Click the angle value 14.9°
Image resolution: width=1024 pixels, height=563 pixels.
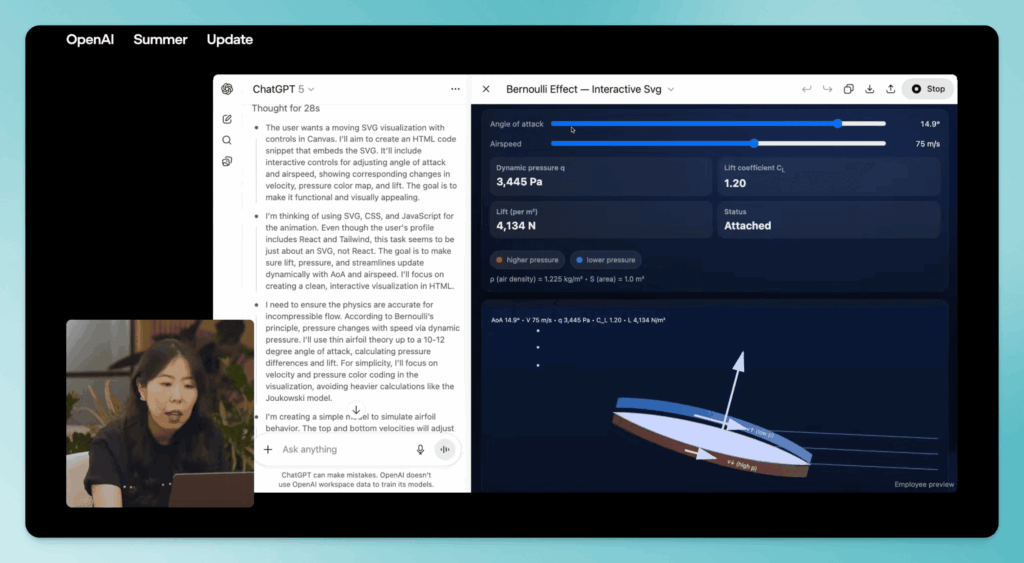pyautogui.click(x=930, y=124)
